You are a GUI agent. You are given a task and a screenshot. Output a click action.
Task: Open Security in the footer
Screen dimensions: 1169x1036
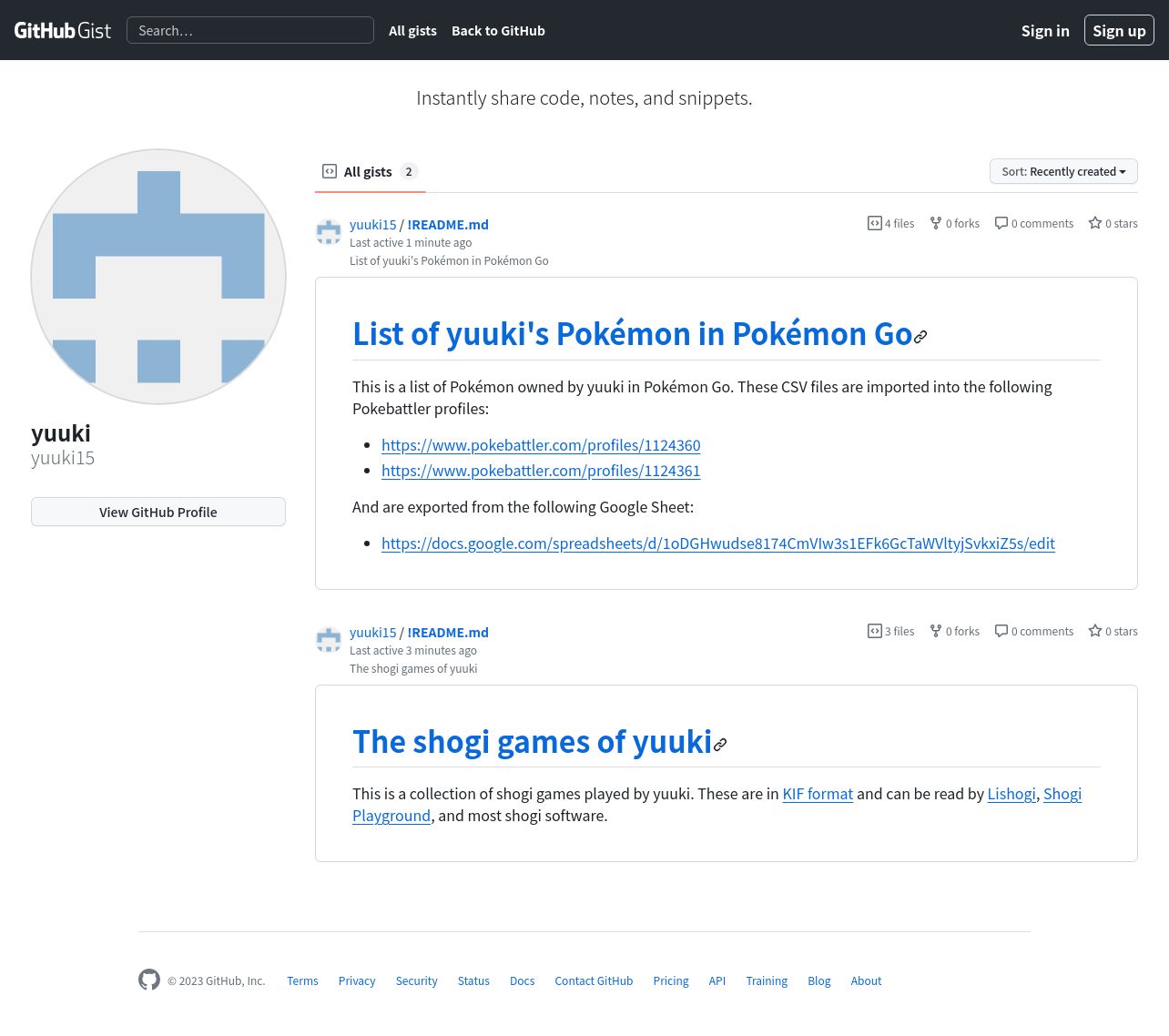click(416, 980)
